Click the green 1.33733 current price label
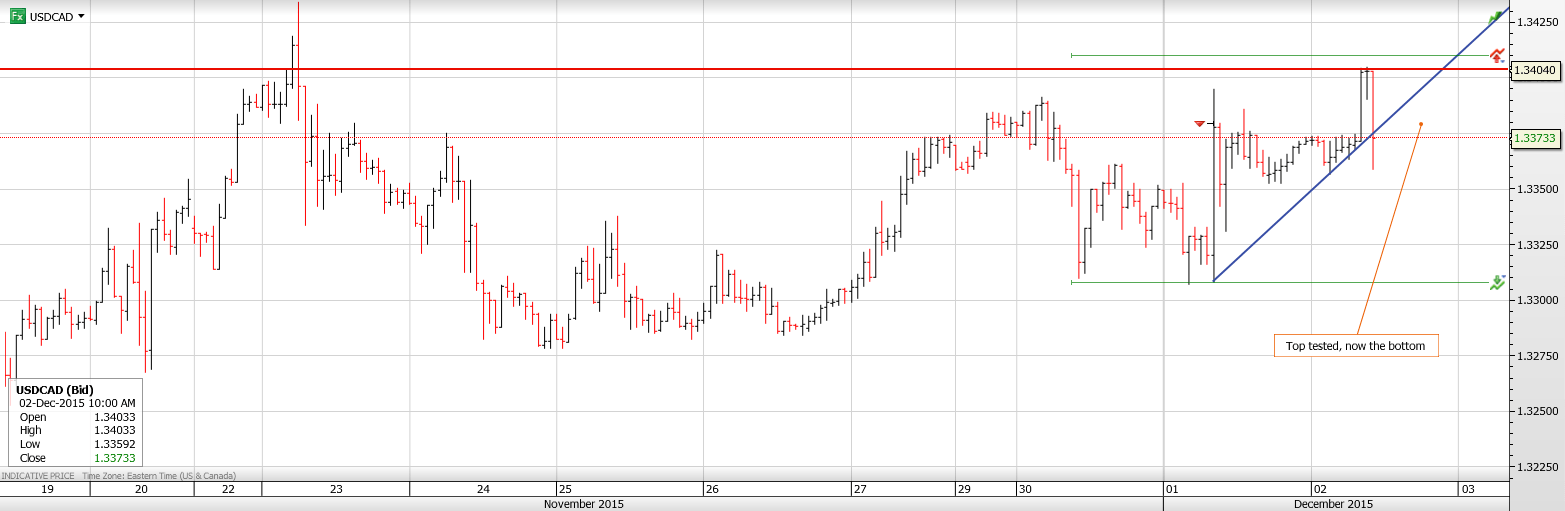The image size is (1565, 511). [x=1535, y=138]
